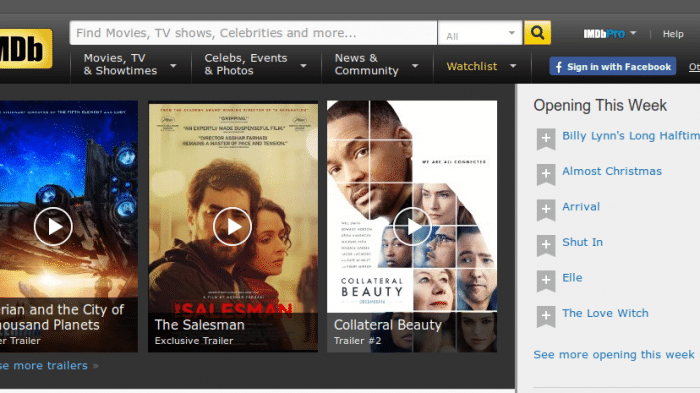Image resolution: width=700 pixels, height=393 pixels.
Task: Open the Help link
Action: [x=673, y=34]
